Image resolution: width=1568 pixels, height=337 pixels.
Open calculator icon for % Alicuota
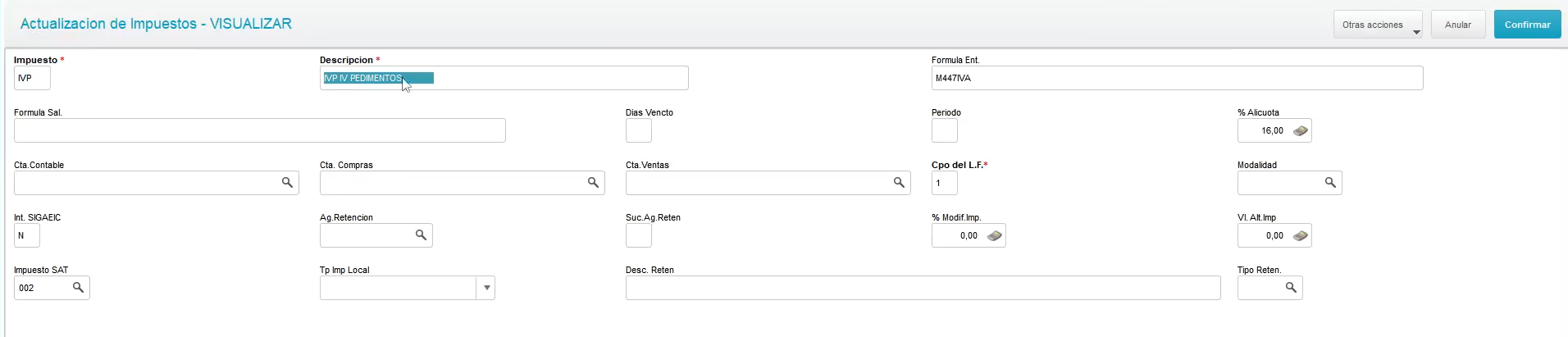pyautogui.click(x=1301, y=130)
